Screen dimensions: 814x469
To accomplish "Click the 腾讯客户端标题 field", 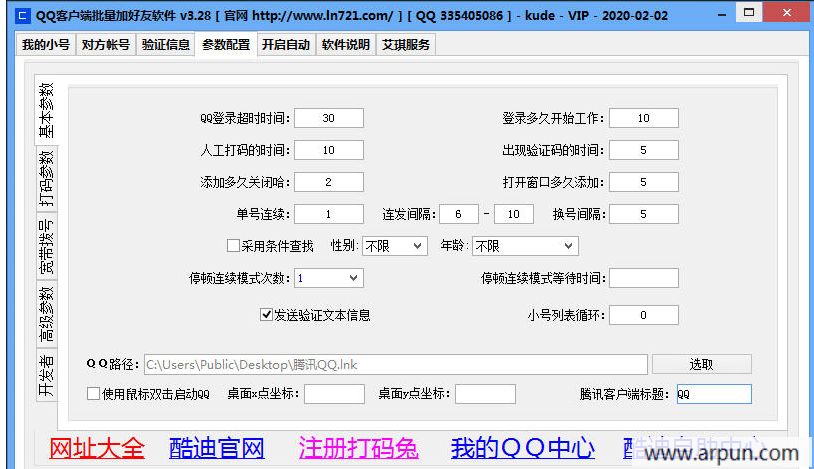I will [714, 394].
